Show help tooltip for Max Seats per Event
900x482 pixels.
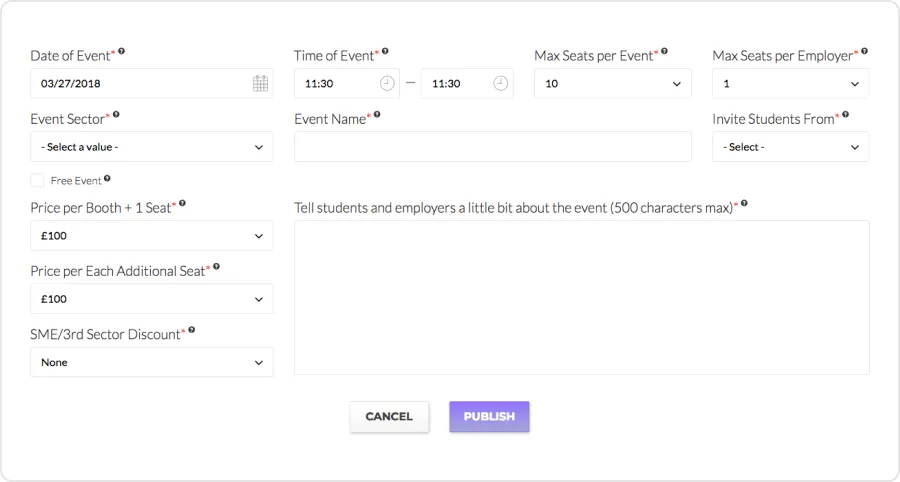[664, 51]
